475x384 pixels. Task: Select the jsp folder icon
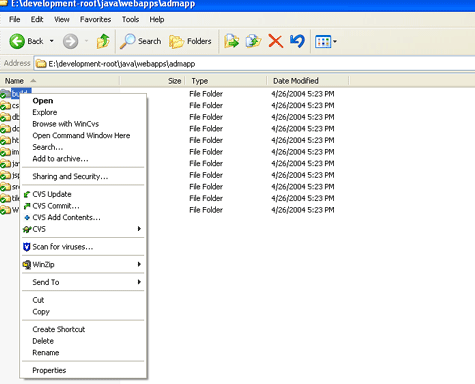click(x=5, y=175)
